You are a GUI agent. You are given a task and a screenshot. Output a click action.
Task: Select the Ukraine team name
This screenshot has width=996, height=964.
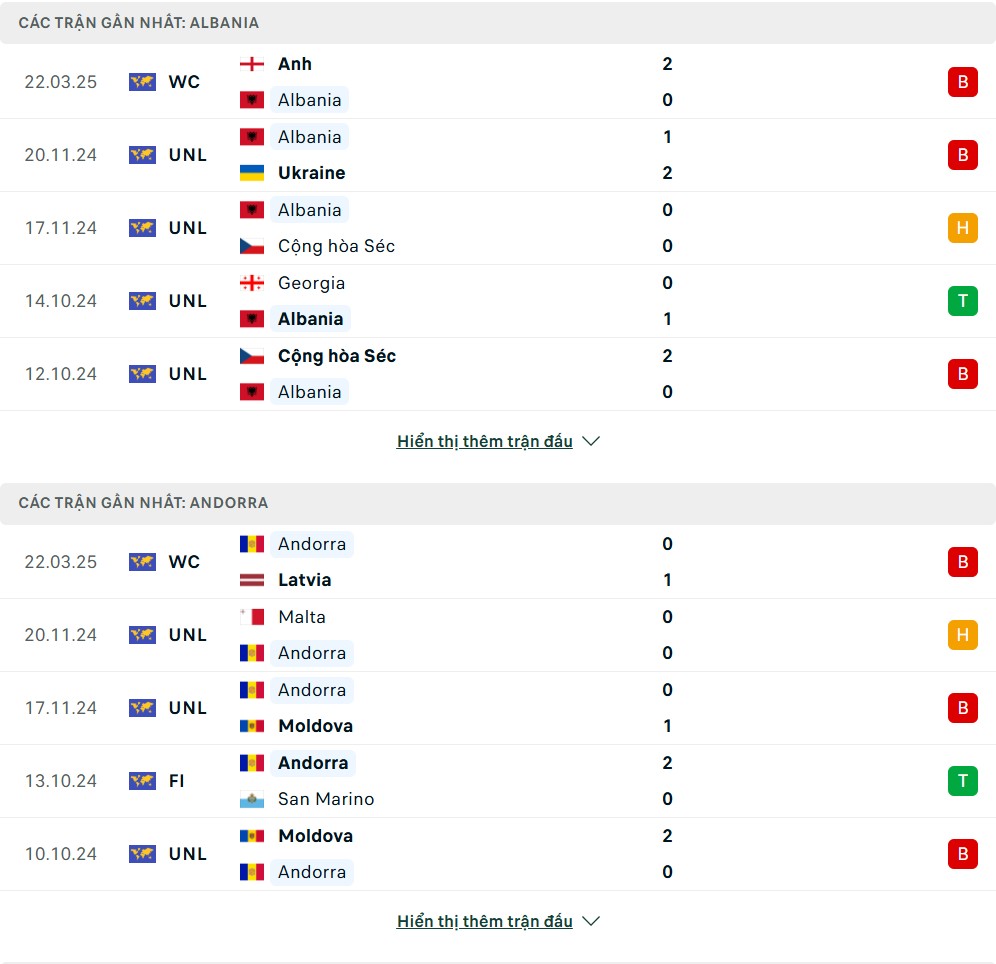(x=311, y=173)
